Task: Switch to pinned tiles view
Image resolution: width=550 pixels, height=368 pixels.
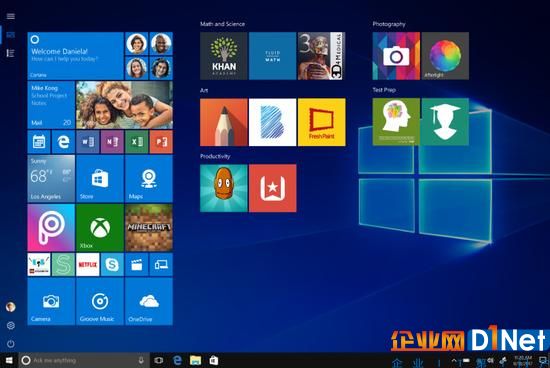Action: [11, 35]
